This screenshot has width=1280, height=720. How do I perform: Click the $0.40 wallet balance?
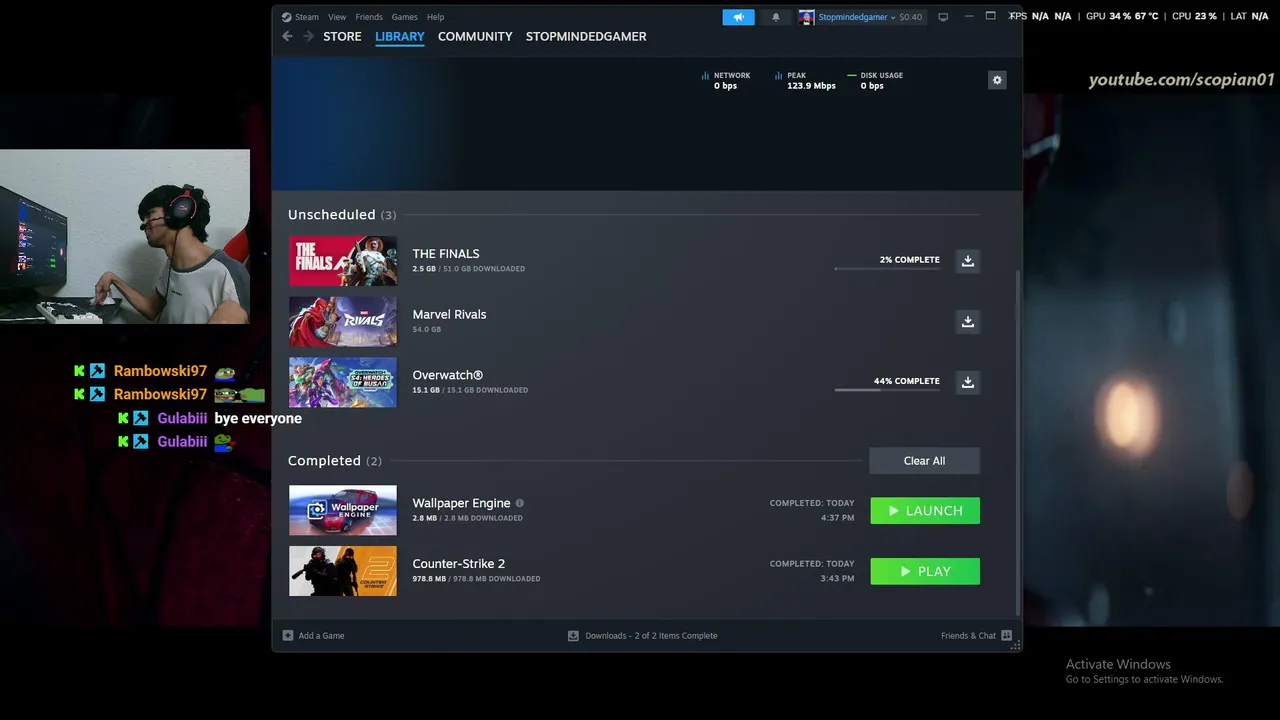(910, 17)
